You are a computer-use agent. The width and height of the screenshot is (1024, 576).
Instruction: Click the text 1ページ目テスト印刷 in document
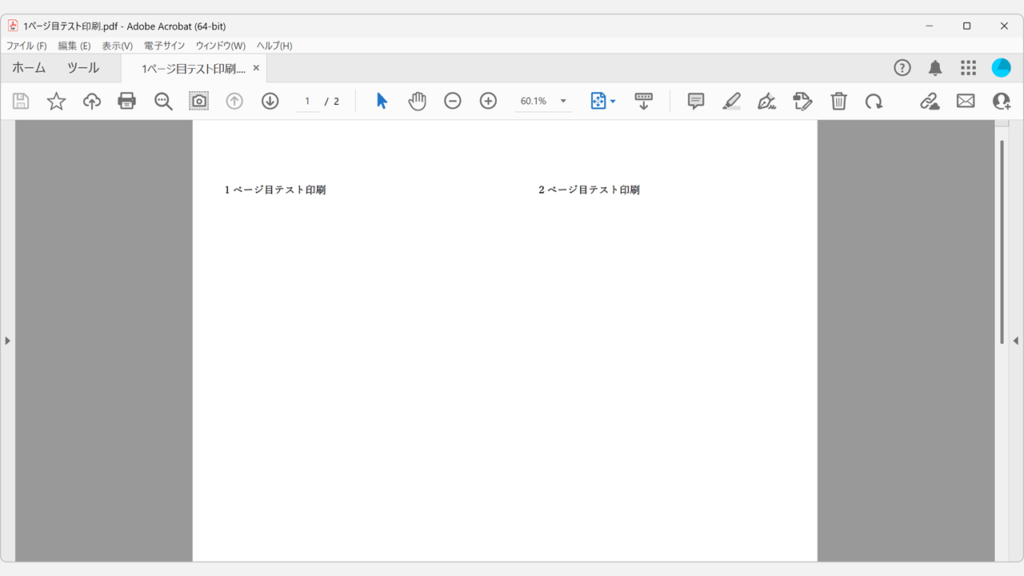(275, 190)
